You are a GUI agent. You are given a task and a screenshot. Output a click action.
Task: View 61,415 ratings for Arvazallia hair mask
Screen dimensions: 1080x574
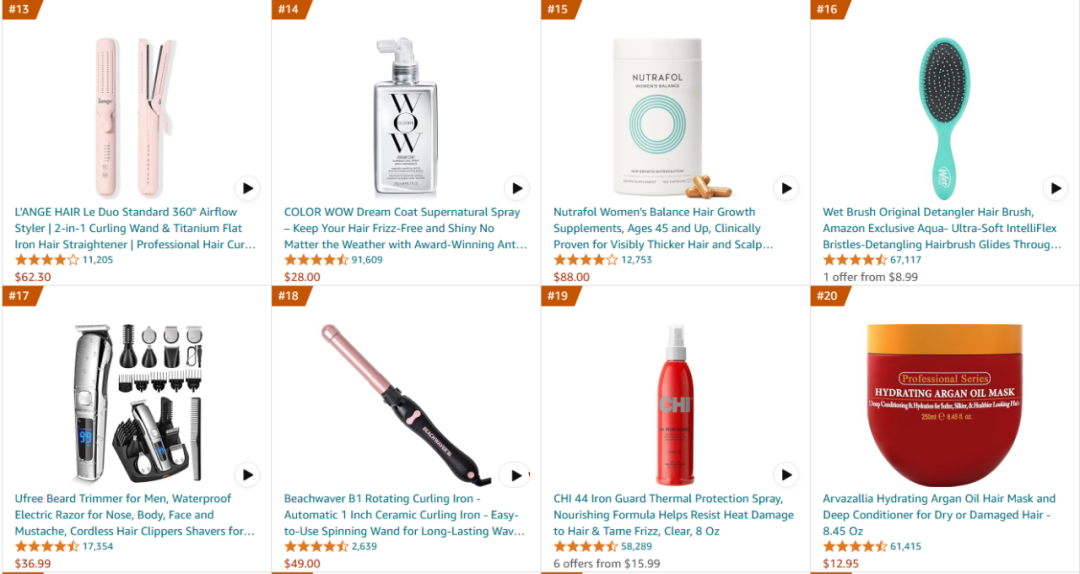coord(906,546)
